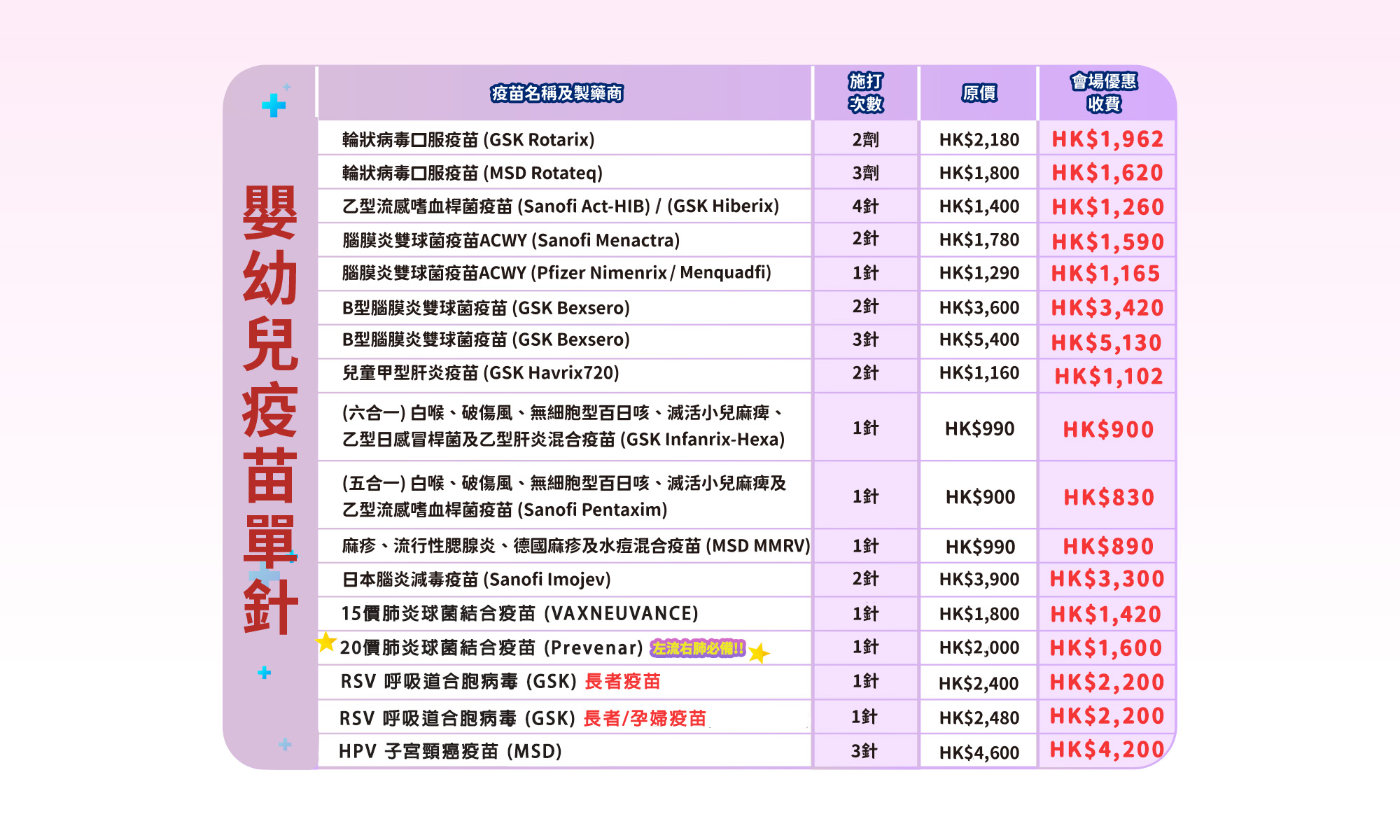
Task: Click discount price HK$830
Action: [x=1109, y=498]
